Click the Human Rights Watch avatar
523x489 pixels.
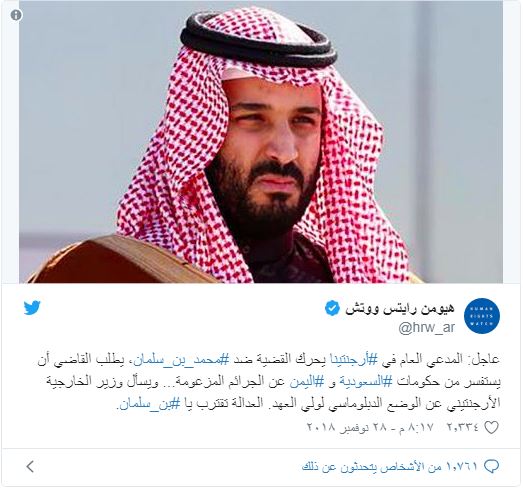pos(482,316)
